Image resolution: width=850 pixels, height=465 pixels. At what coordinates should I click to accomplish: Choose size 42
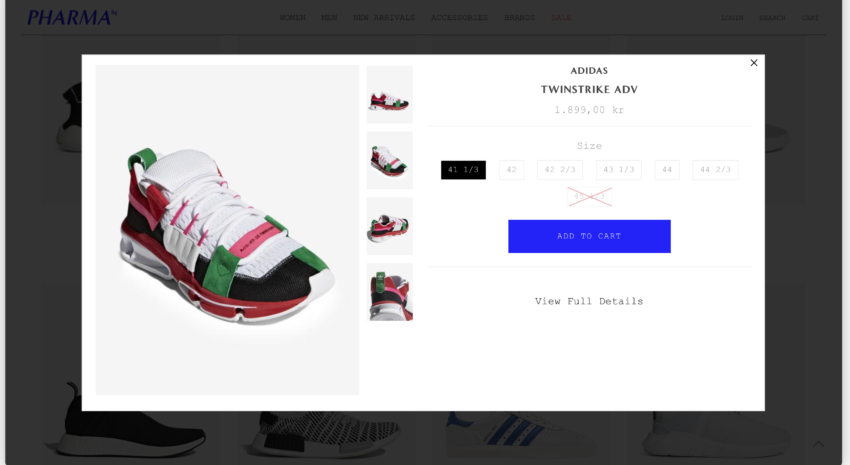[511, 170]
